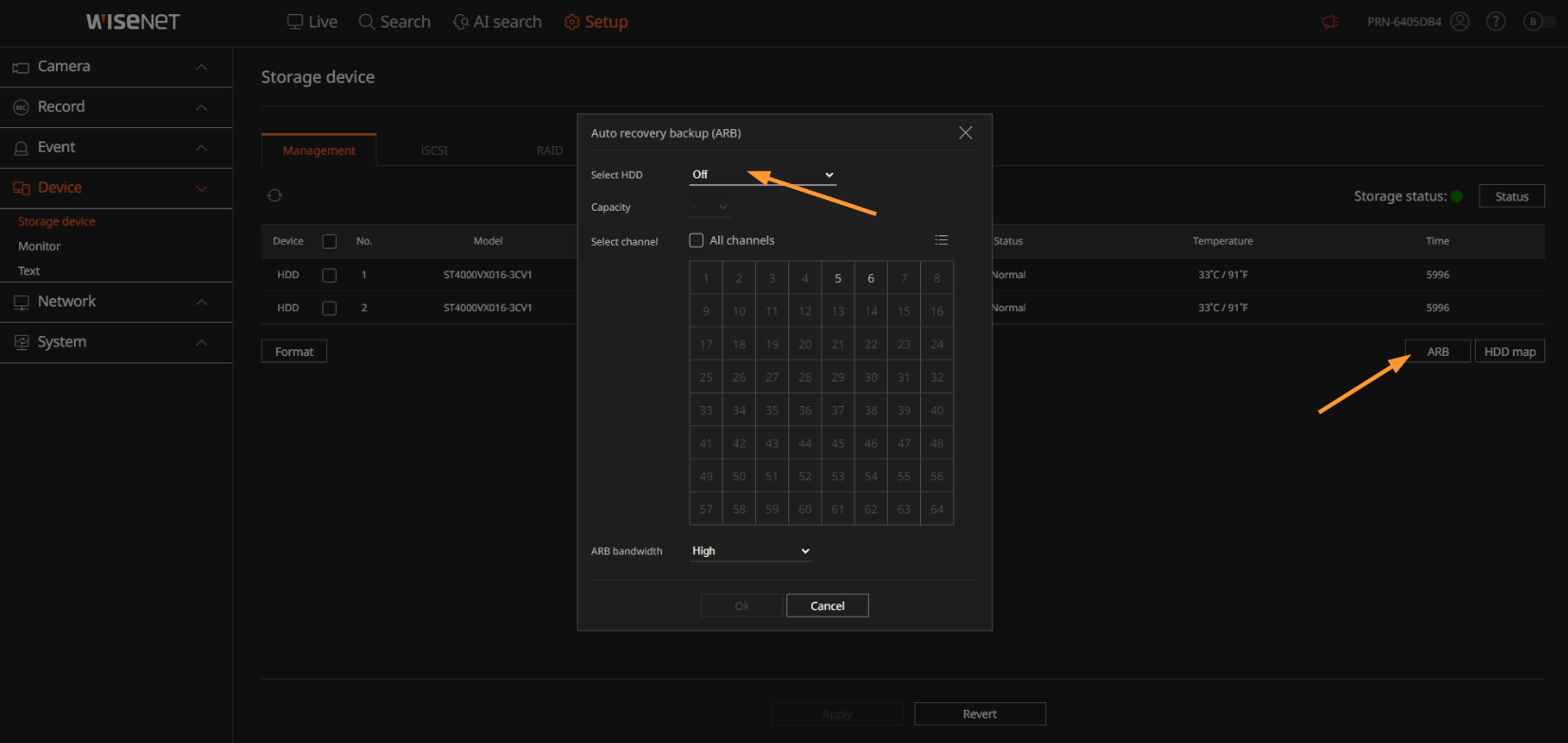Viewport: 1568px width, 743px height.
Task: Open the Capacity dropdown
Action: 710,207
